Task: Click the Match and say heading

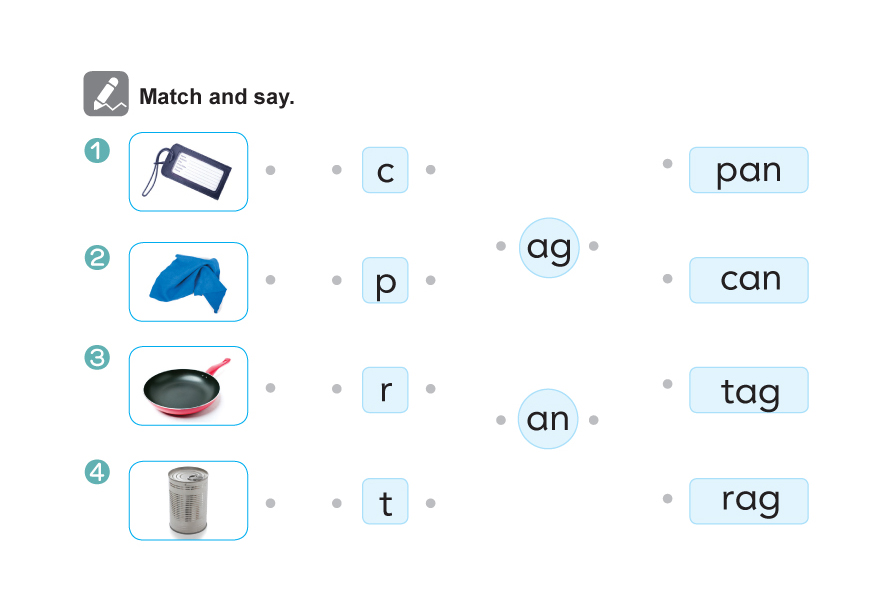Action: (217, 97)
